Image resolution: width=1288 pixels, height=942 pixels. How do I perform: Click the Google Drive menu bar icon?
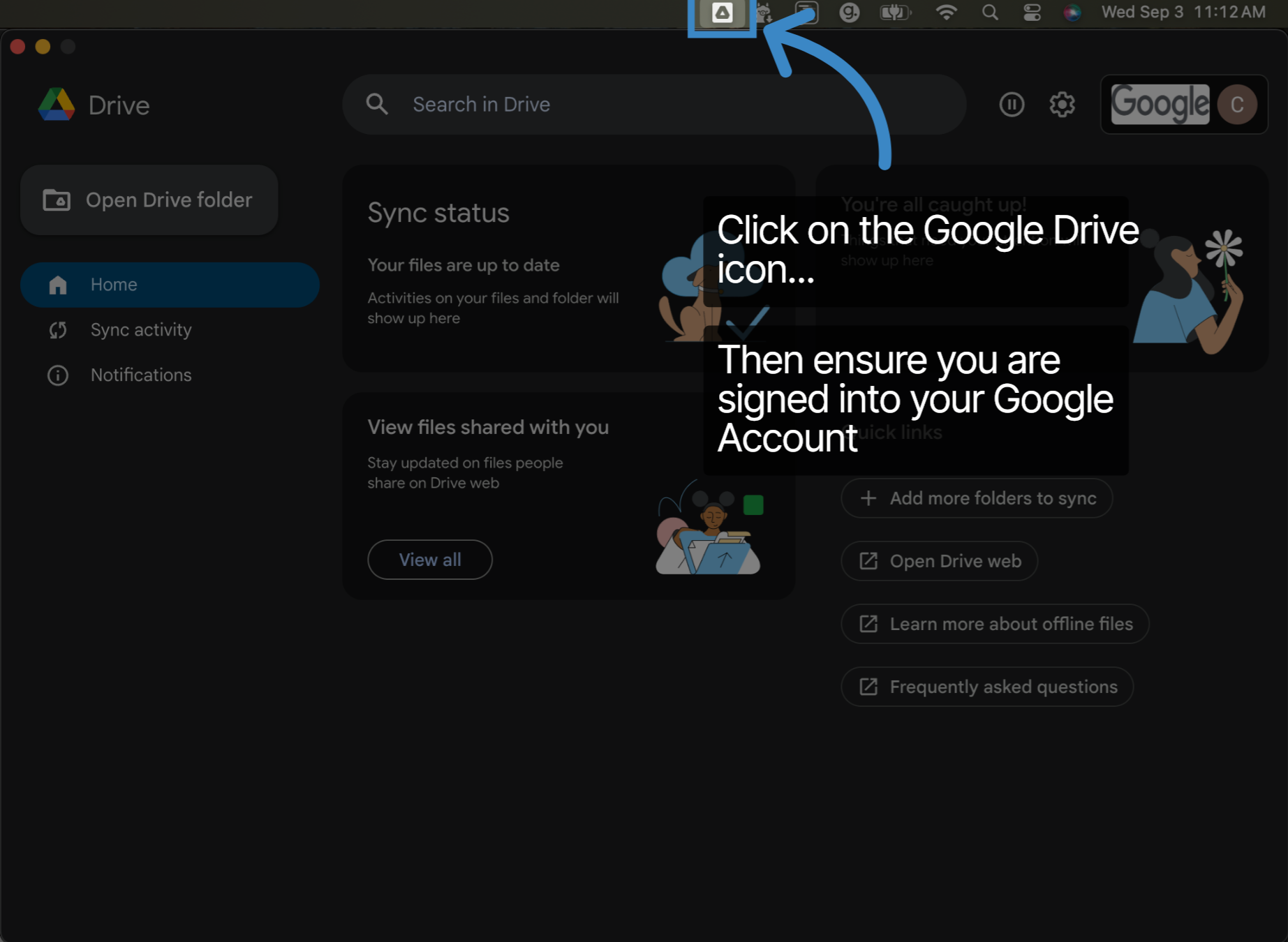click(722, 13)
